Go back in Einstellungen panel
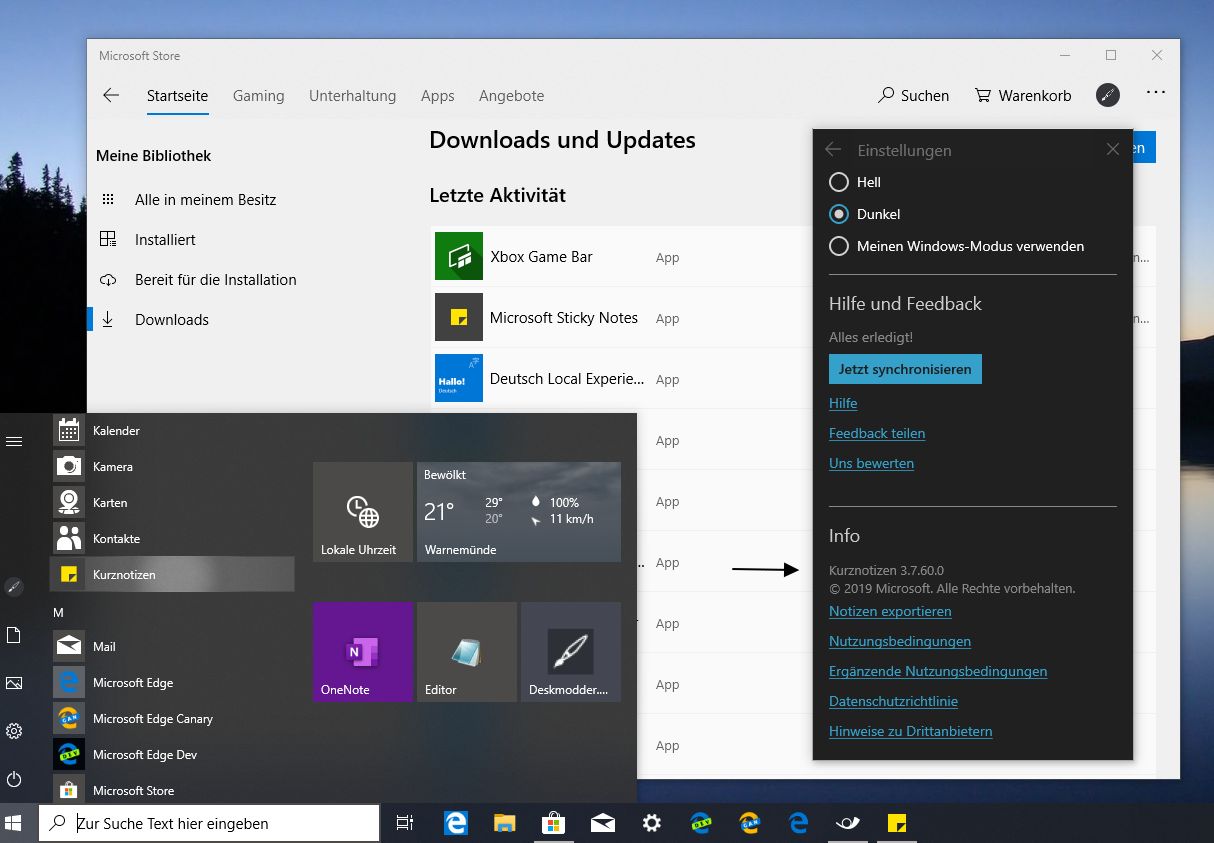This screenshot has width=1214, height=843. 833,150
